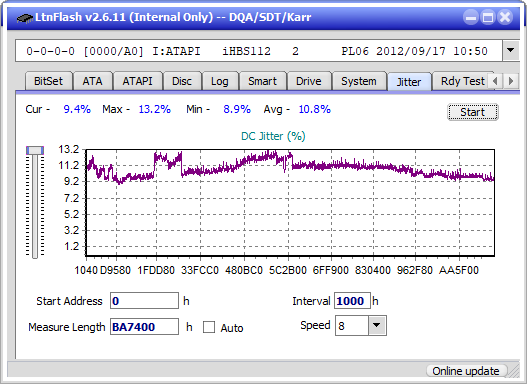Image resolution: width=527 pixels, height=384 pixels.
Task: Click the DC Jitter (%) chart title
Action: coord(273,136)
